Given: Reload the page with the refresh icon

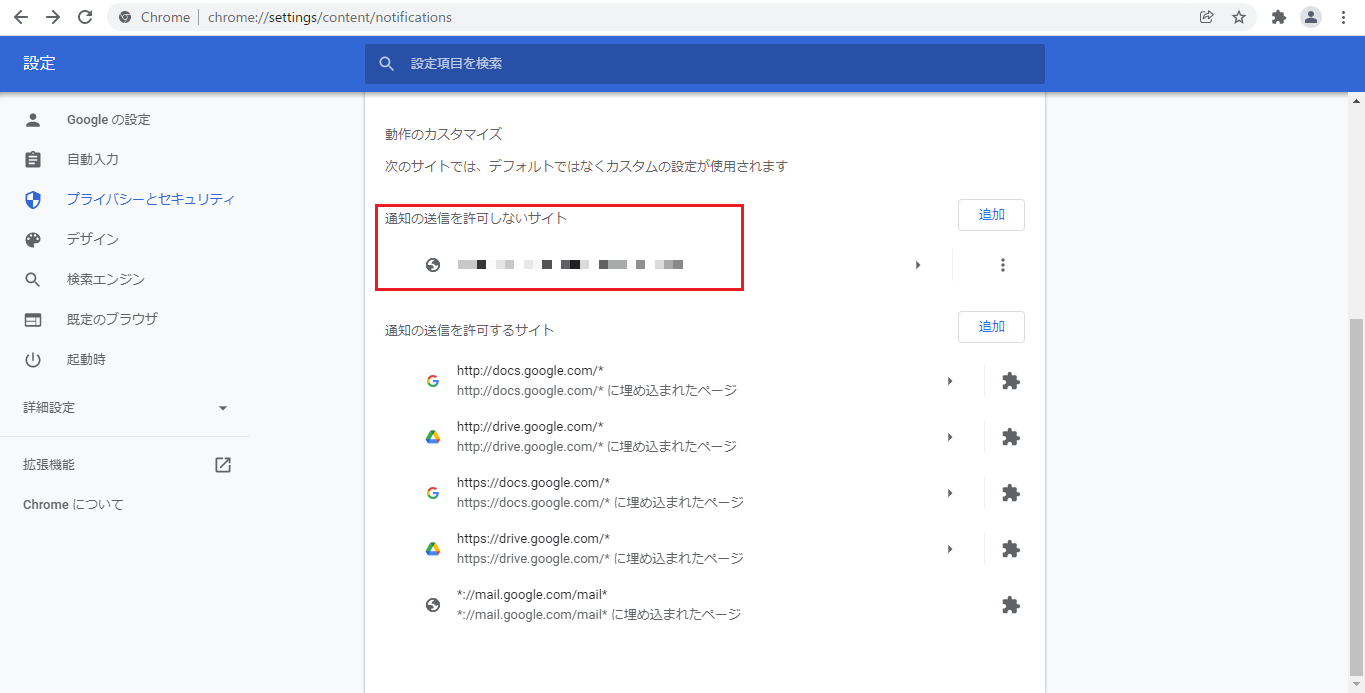Looking at the screenshot, I should (x=85, y=17).
